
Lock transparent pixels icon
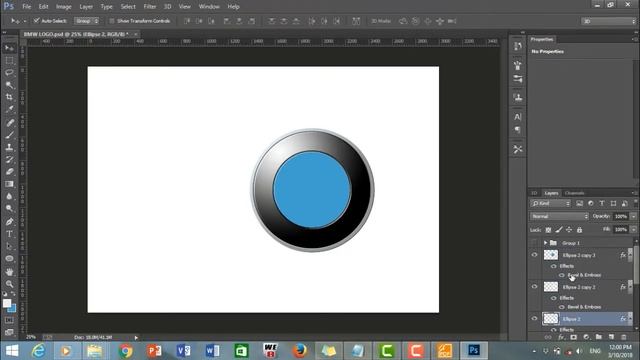(548, 230)
